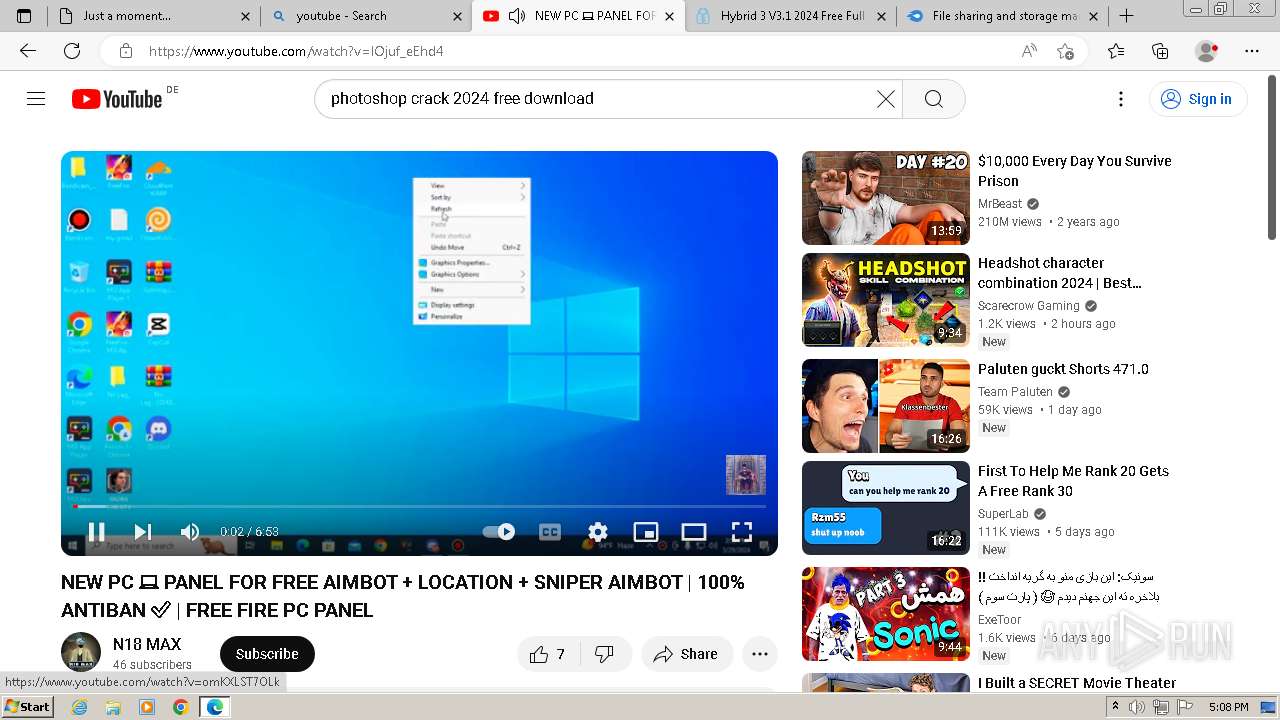
Task: Refresh the current page
Action: (x=72, y=51)
